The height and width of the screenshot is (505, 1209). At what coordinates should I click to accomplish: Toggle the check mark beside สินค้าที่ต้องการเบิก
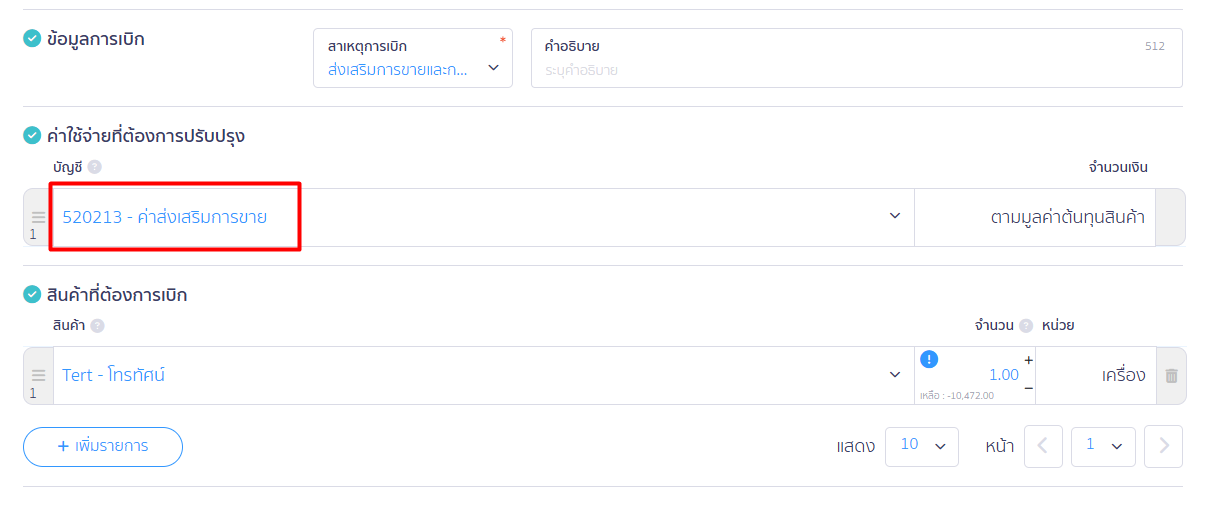(32, 295)
